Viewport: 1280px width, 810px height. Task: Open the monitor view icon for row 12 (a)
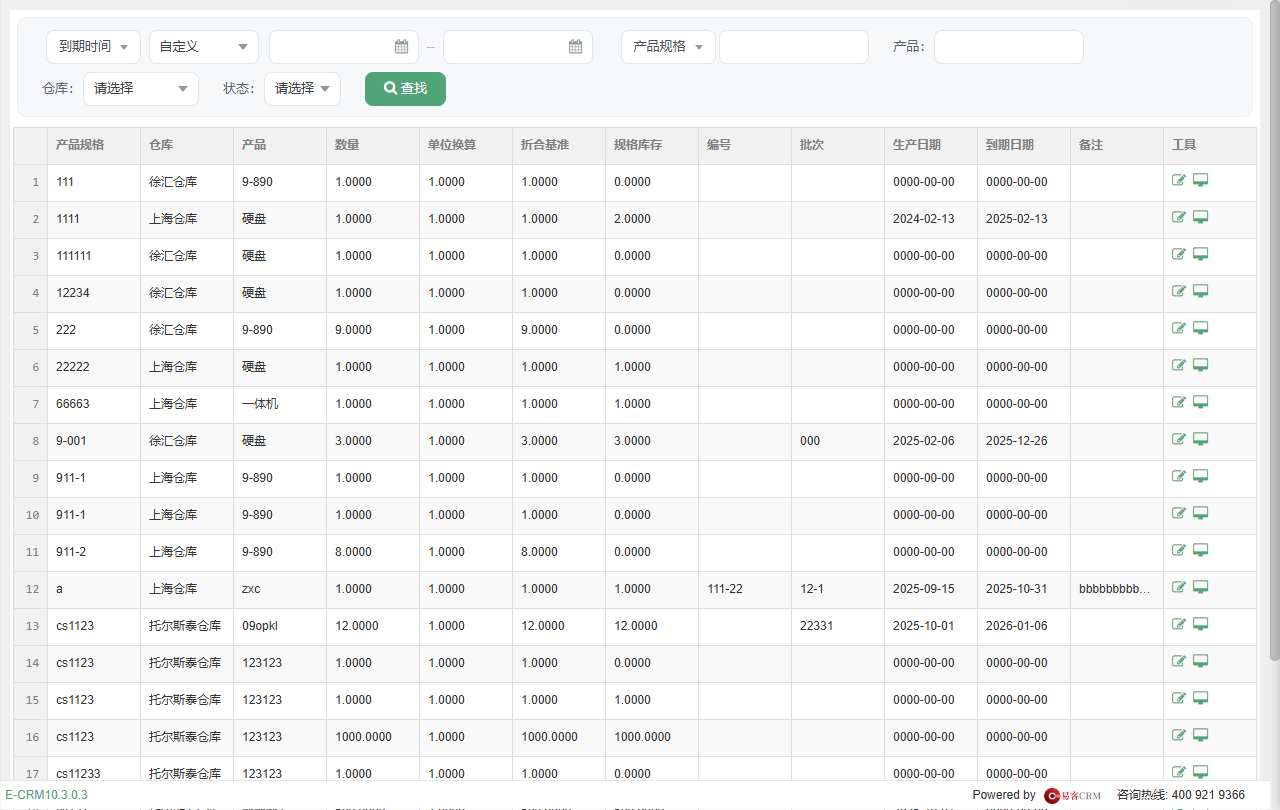coord(1201,587)
